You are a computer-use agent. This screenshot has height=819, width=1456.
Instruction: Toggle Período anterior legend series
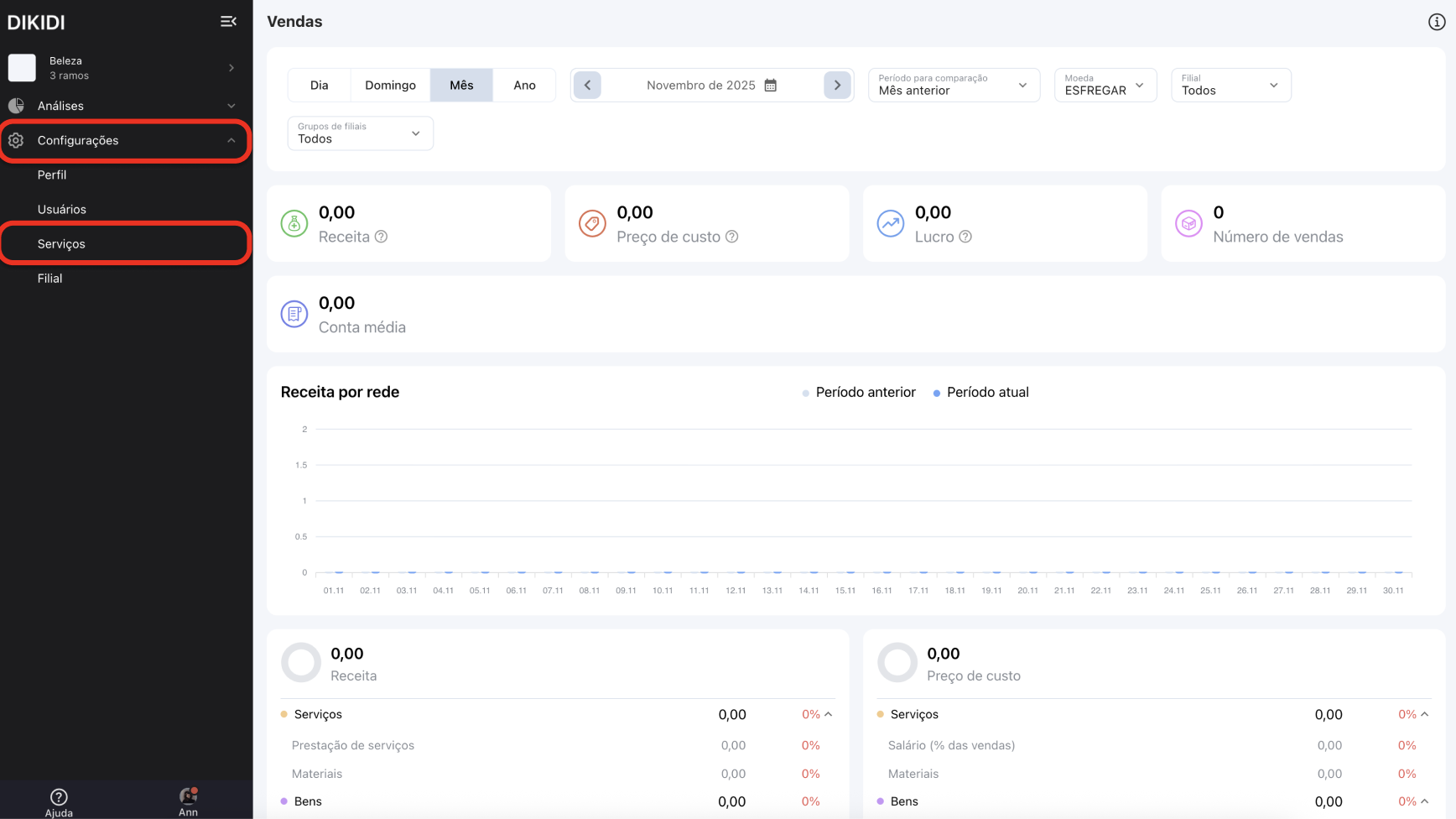point(859,393)
